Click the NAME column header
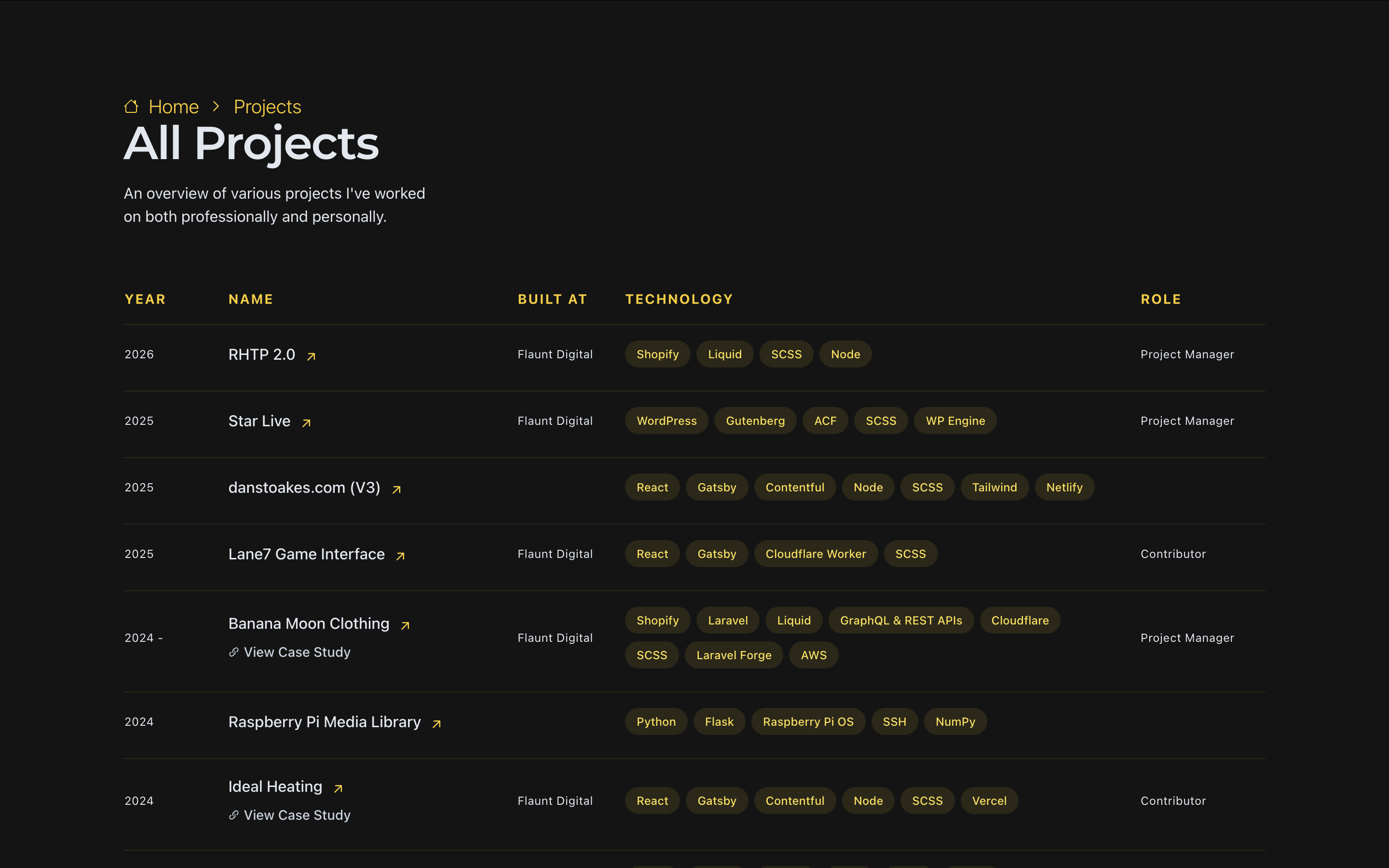The width and height of the screenshot is (1389, 868). coord(251,299)
